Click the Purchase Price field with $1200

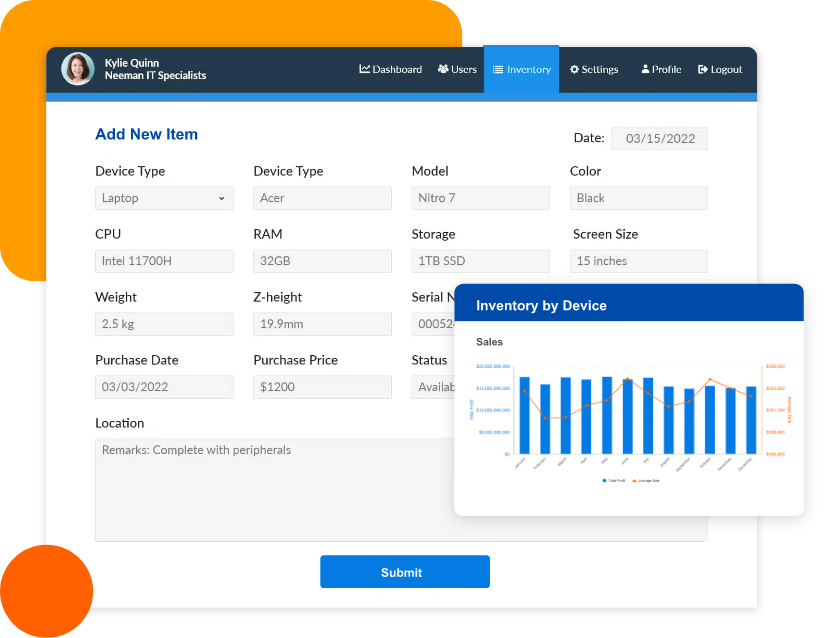pos(322,387)
